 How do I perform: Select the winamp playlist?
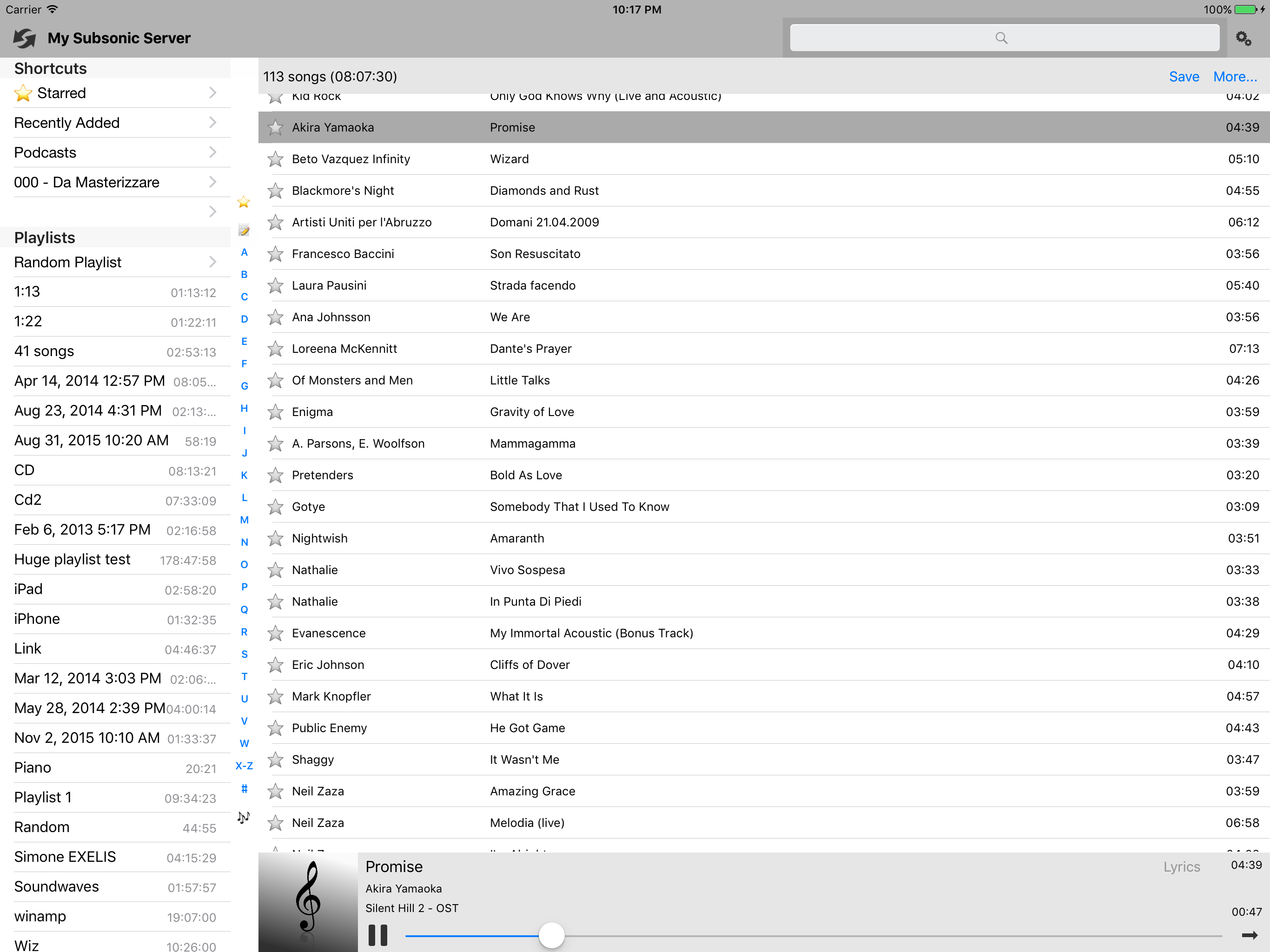pyautogui.click(x=115, y=916)
